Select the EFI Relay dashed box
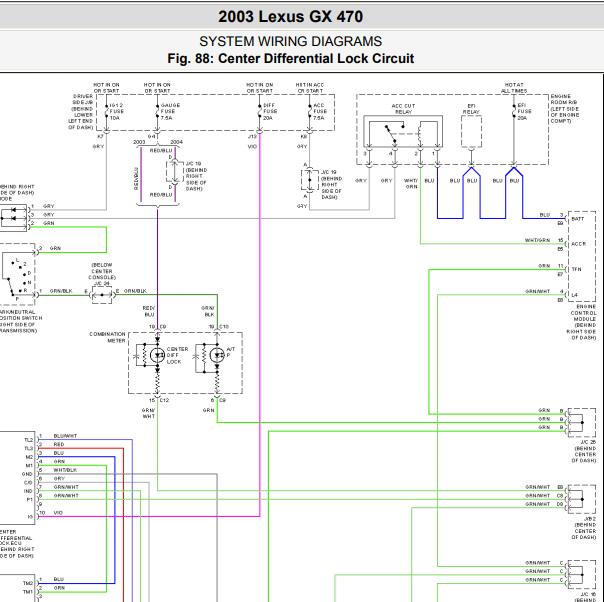The width and height of the screenshot is (604, 602). tap(471, 132)
